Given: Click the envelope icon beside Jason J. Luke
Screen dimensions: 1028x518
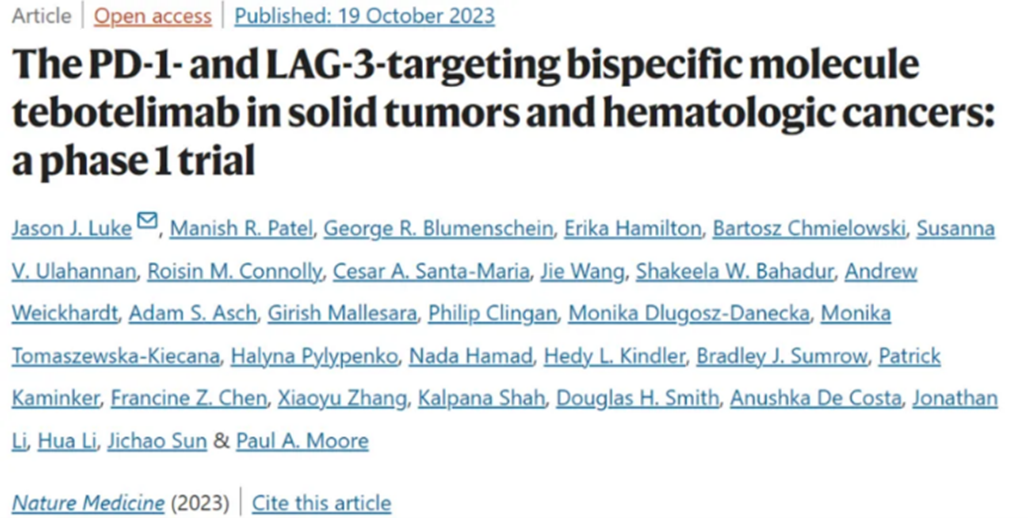Looking at the screenshot, I should pyautogui.click(x=148, y=220).
